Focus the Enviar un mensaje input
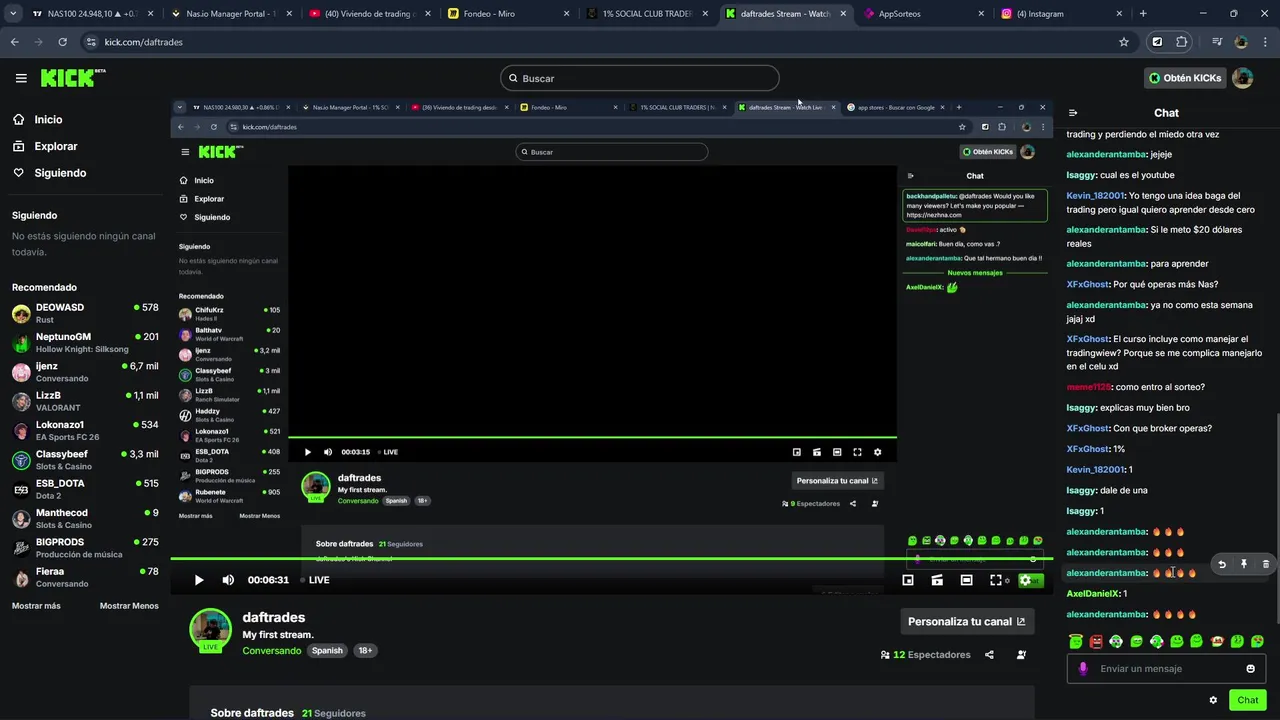This screenshot has height=720, width=1280. click(x=1166, y=669)
